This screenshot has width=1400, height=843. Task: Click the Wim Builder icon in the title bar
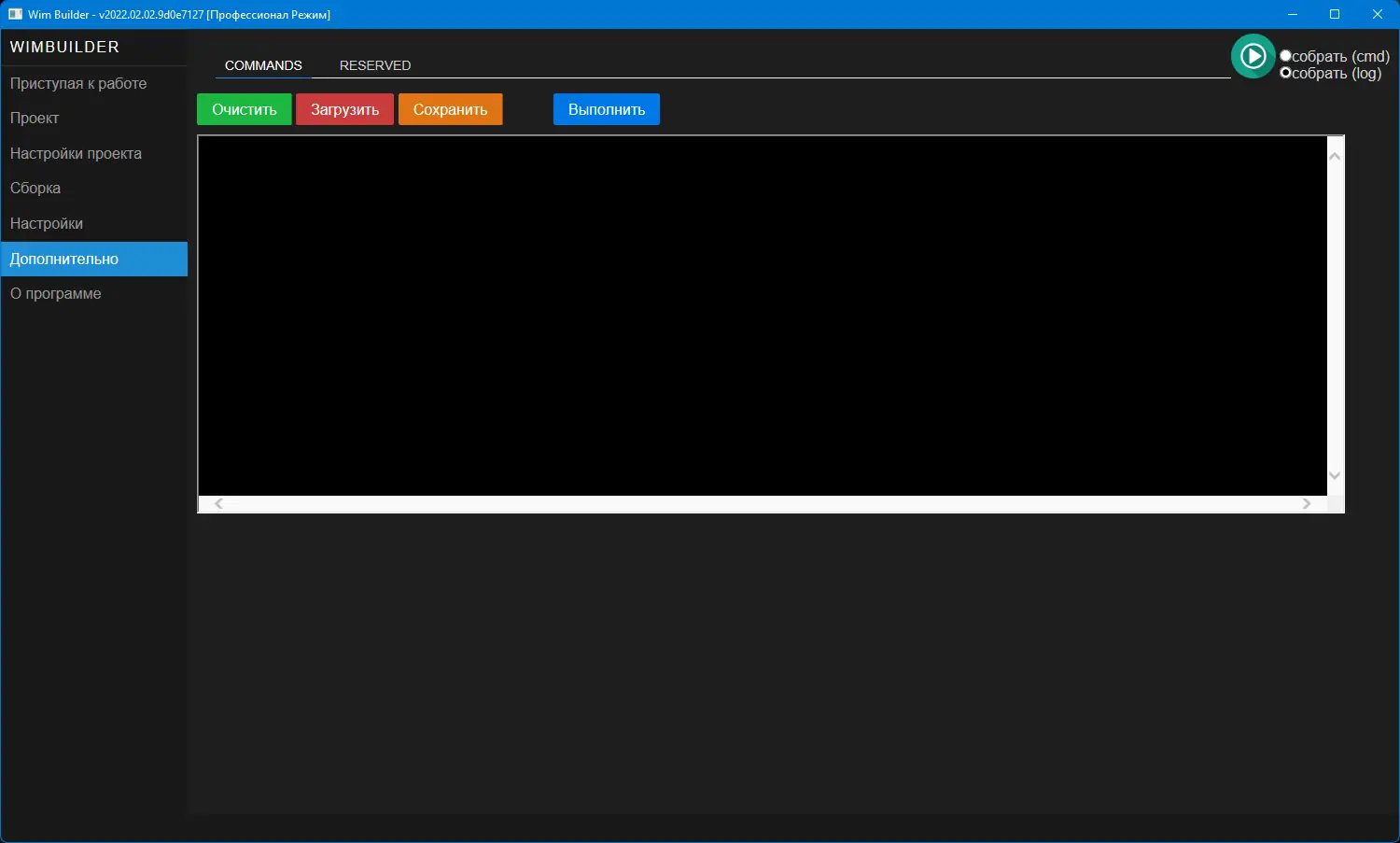pos(13,14)
